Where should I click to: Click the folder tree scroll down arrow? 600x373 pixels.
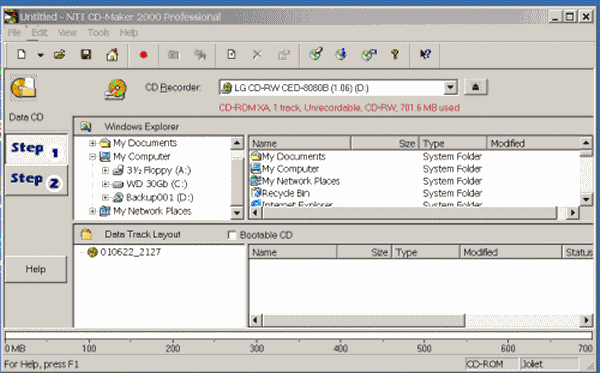coord(237,213)
